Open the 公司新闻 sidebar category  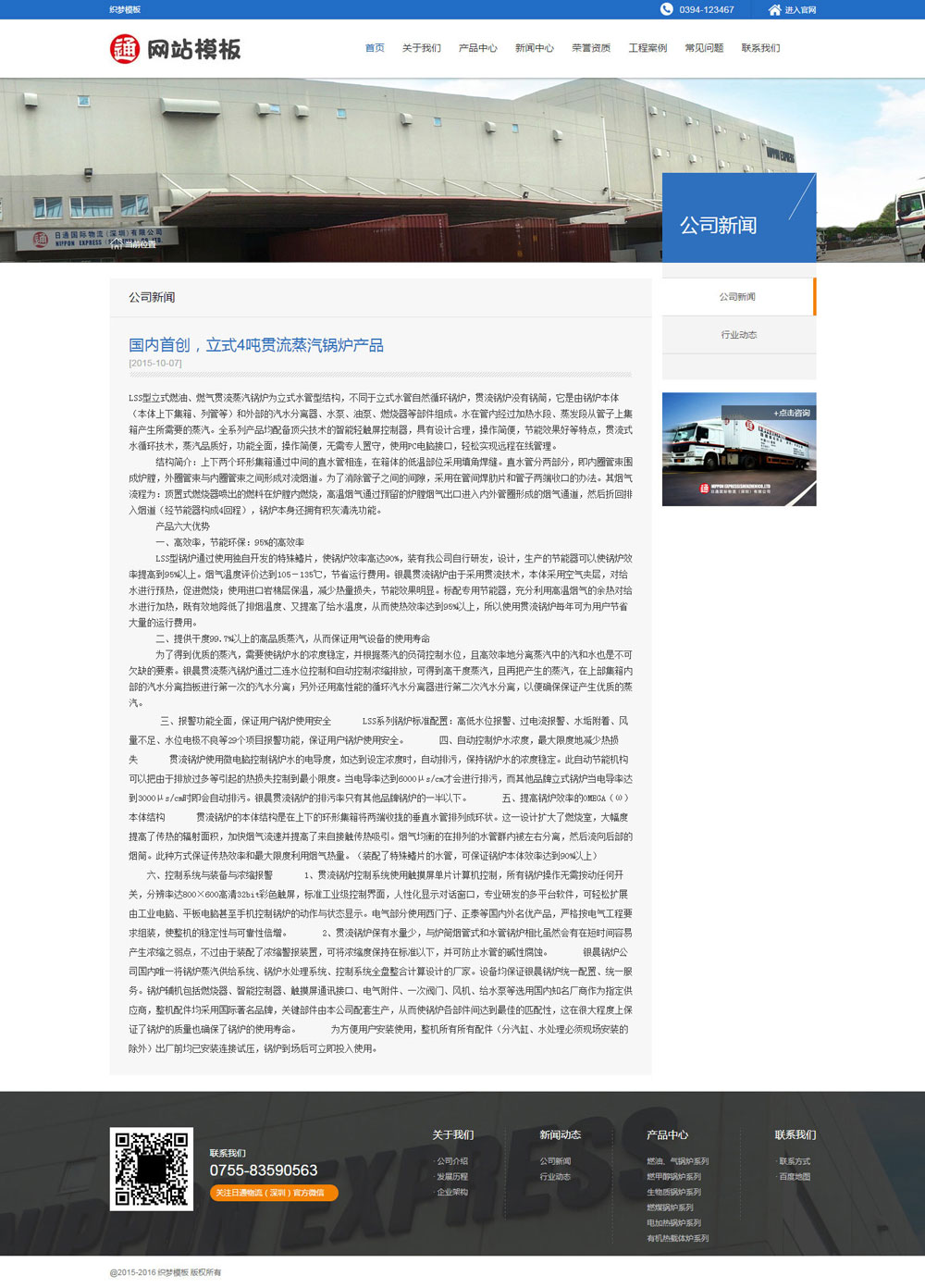click(x=737, y=297)
